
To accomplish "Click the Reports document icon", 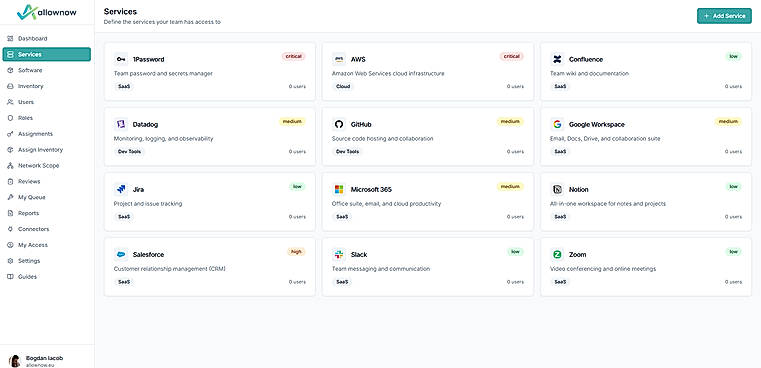I will (11, 213).
